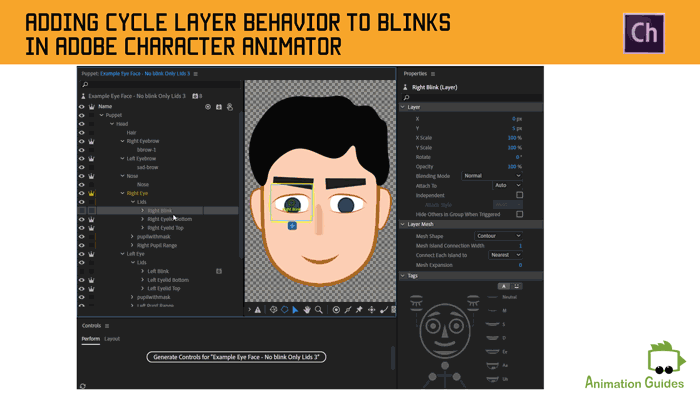
Task: Switch to the Perform tab
Action: 91,339
